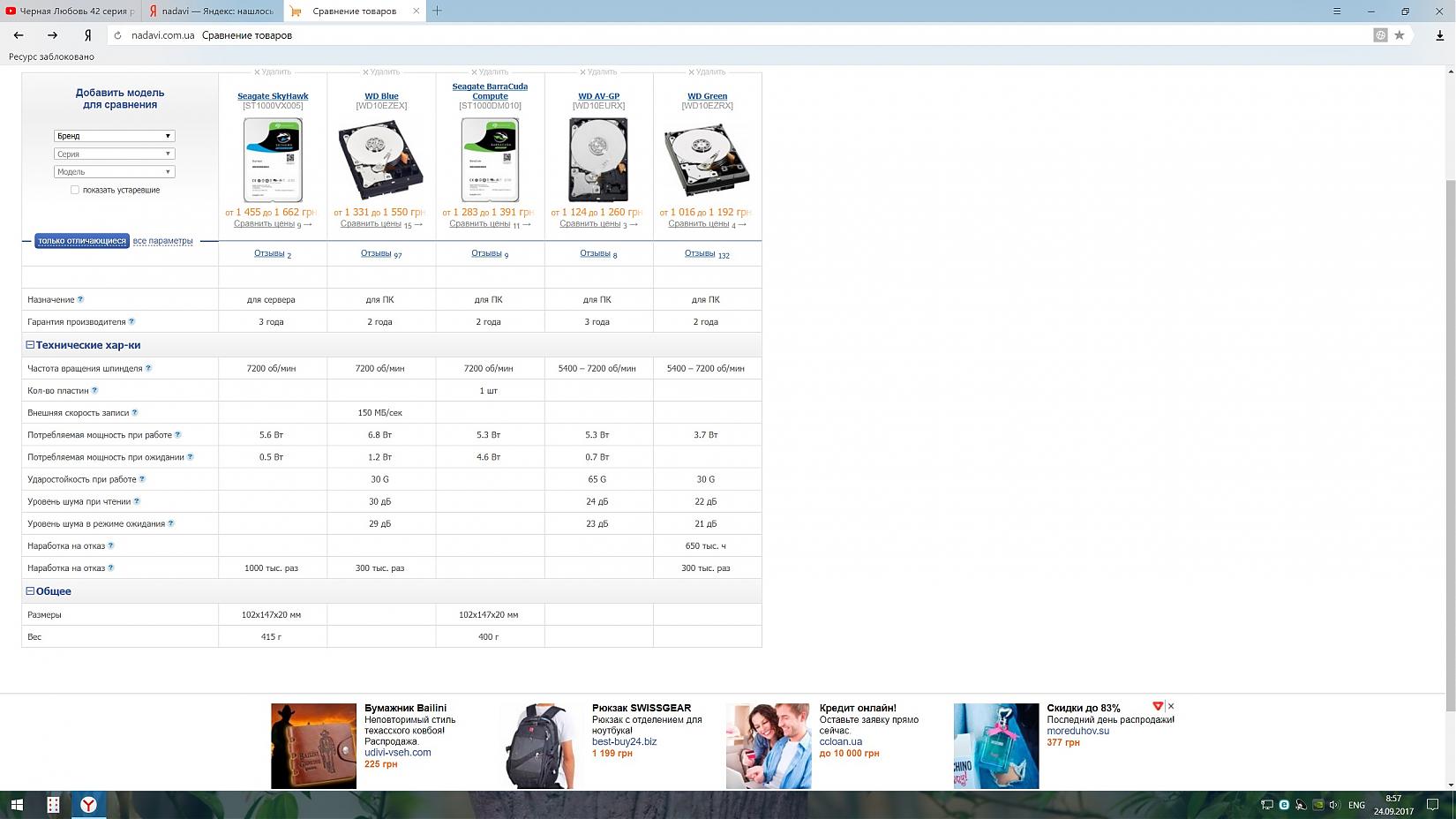
Task: Enable the только отличающиеся filter
Action: [x=82, y=241]
